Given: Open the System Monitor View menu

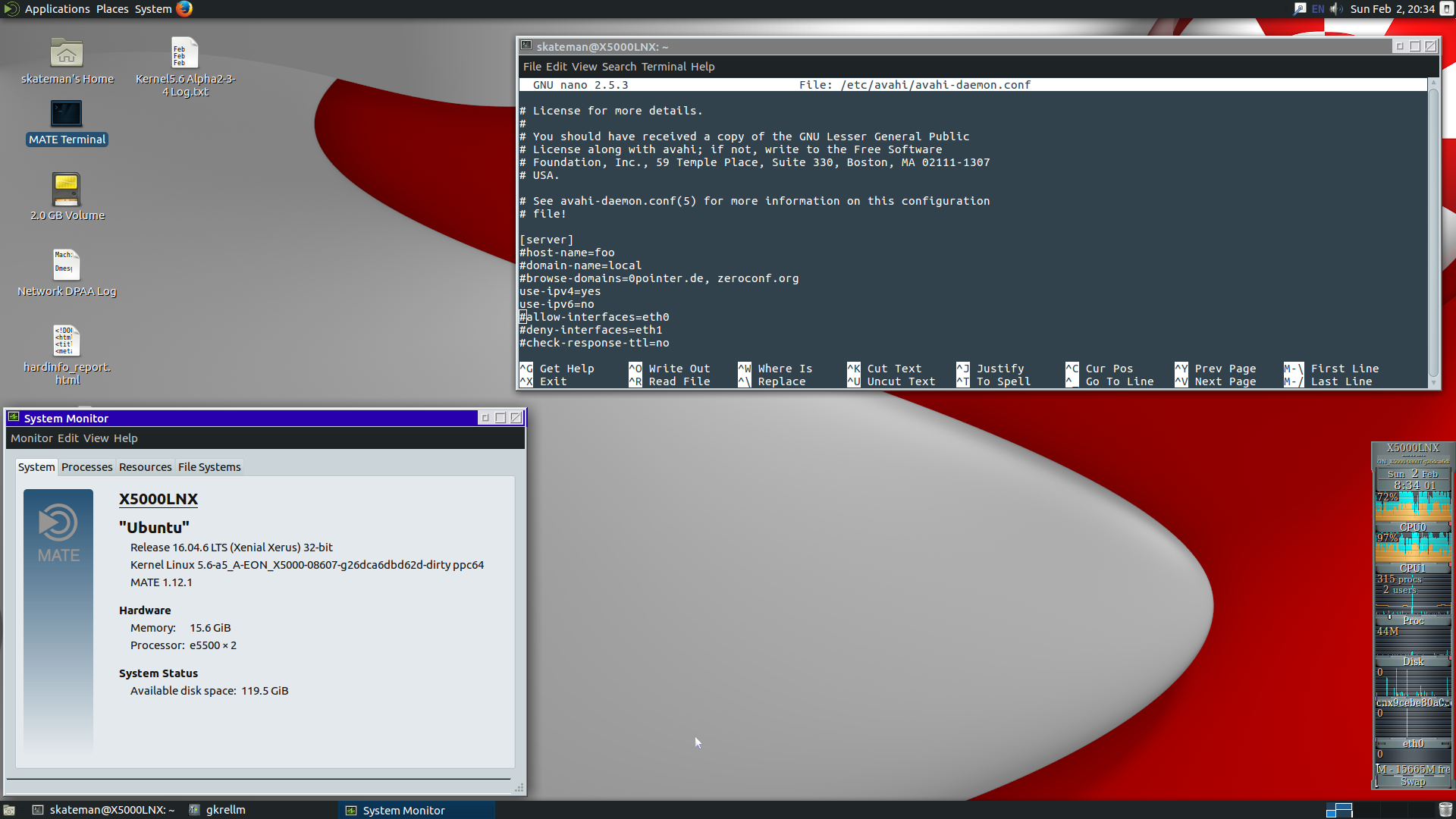Looking at the screenshot, I should tap(96, 438).
